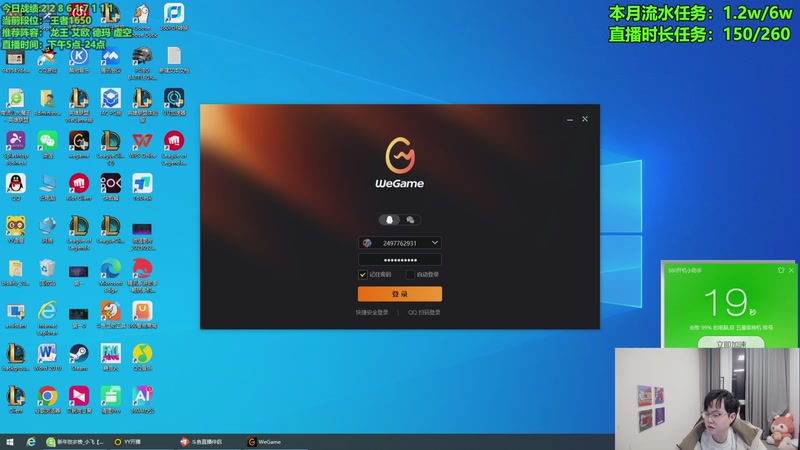Open the 快捷安全登录 quick login link

[x=372, y=312]
